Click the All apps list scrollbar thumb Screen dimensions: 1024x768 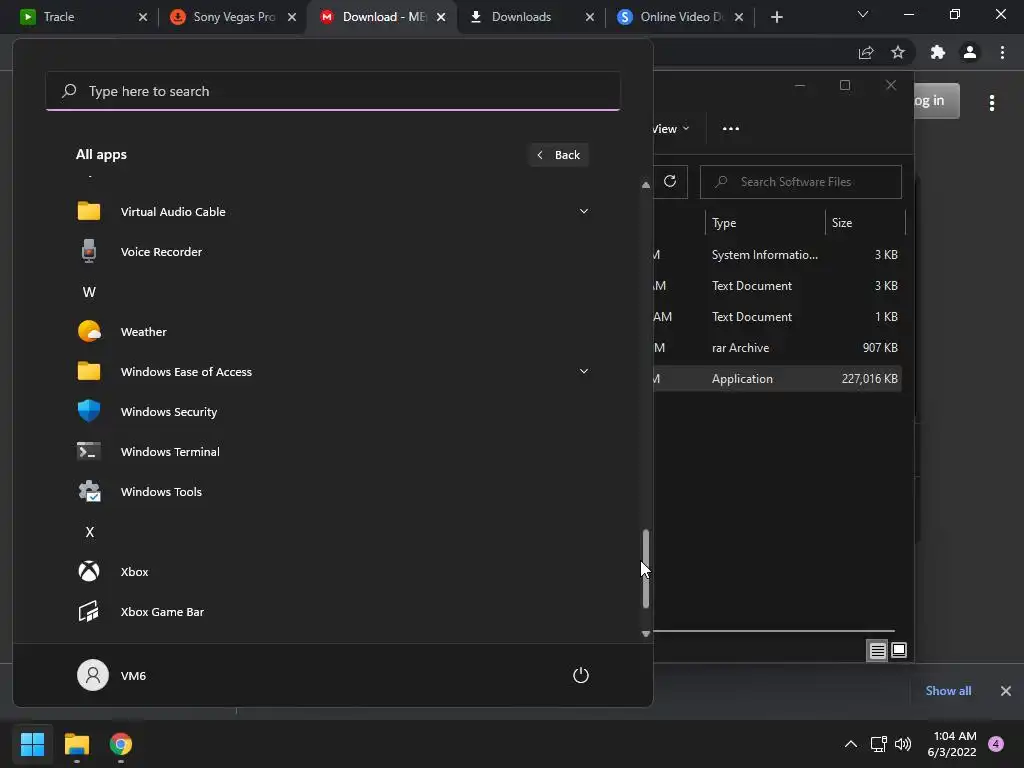pos(645,569)
